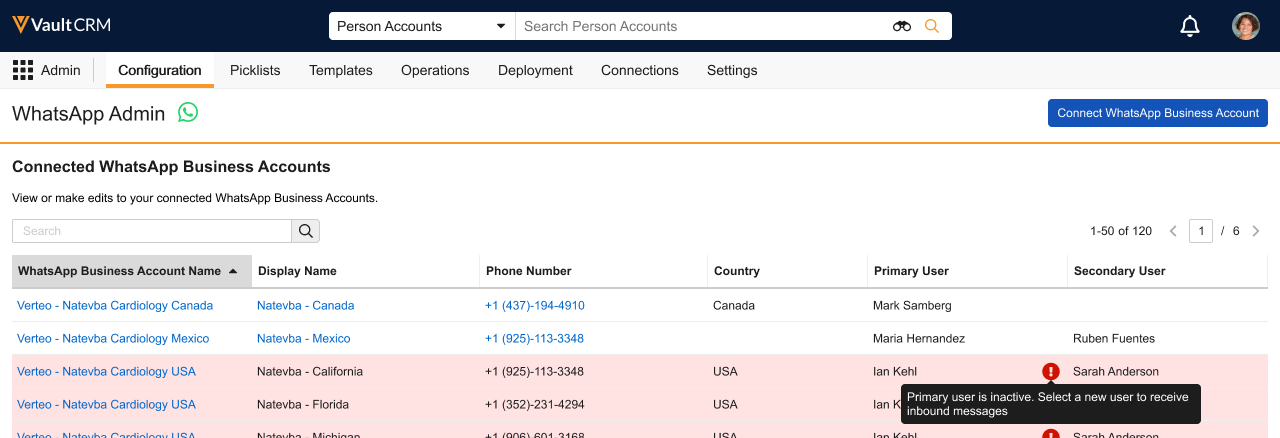Open the notifications bell
1280x438 pixels.
pos(1190,26)
